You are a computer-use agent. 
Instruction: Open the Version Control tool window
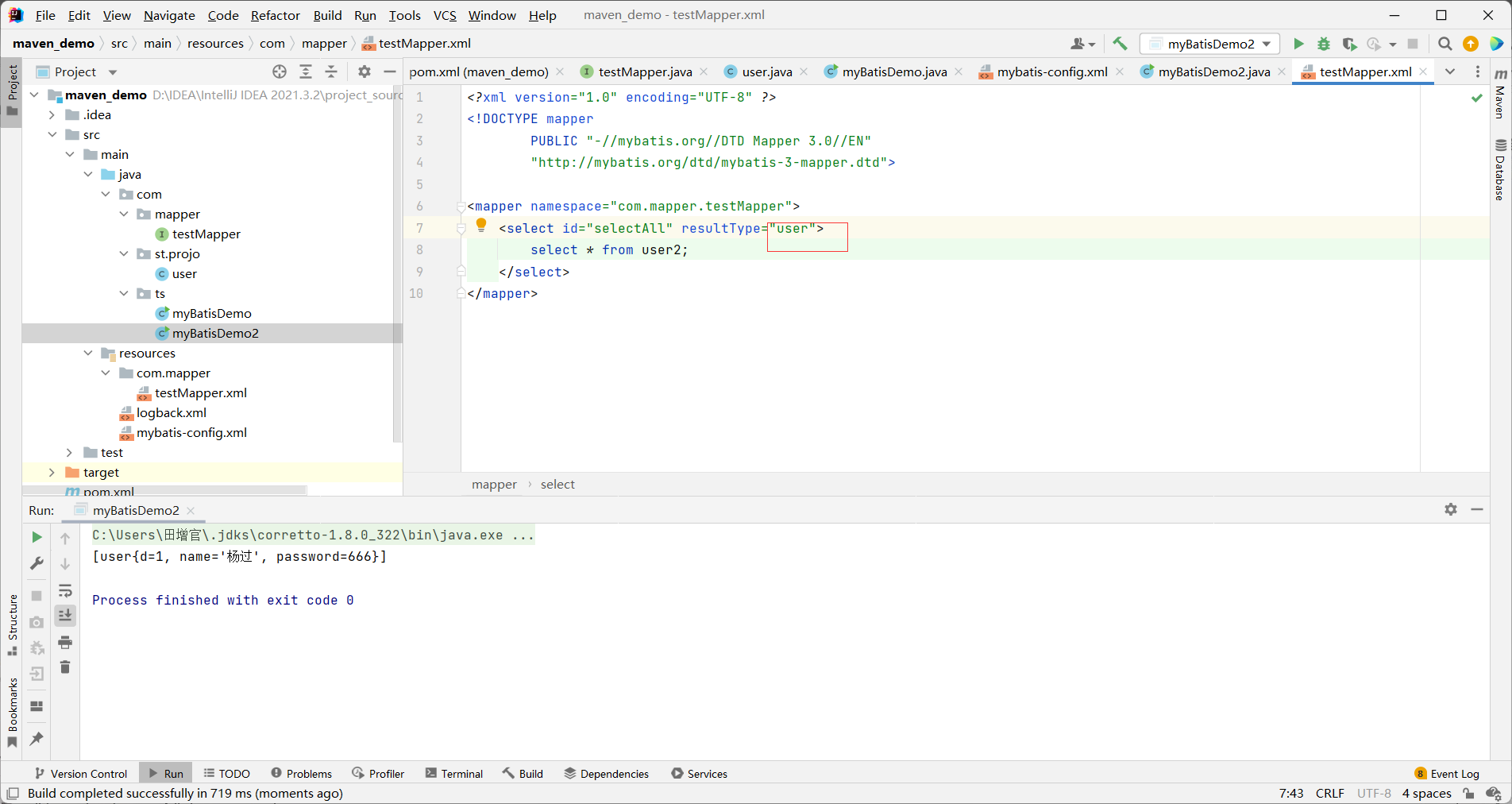[x=80, y=773]
